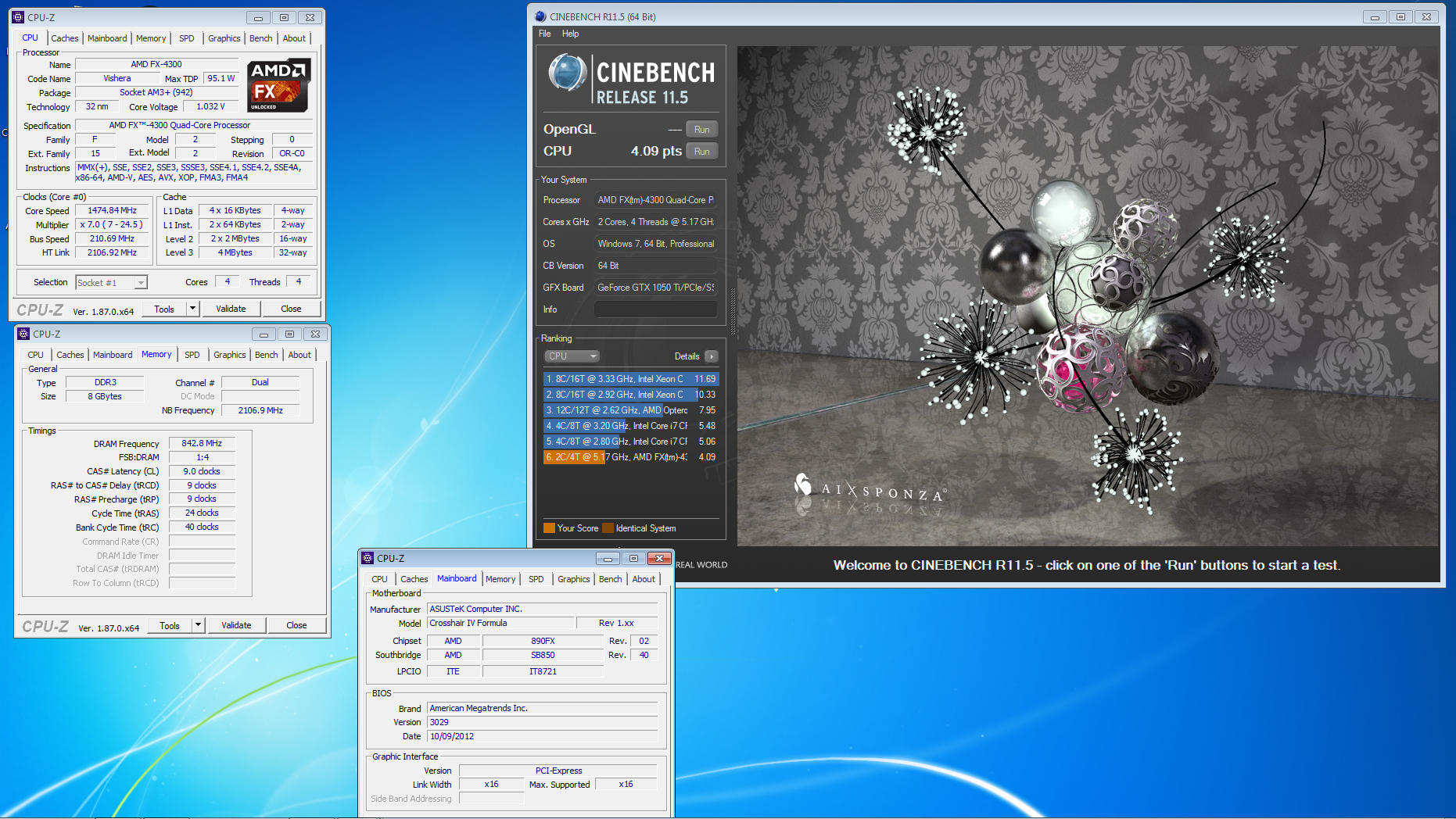Click the orange Your Score legend swatch
Screen dimensions: 1456x819
coord(549,528)
